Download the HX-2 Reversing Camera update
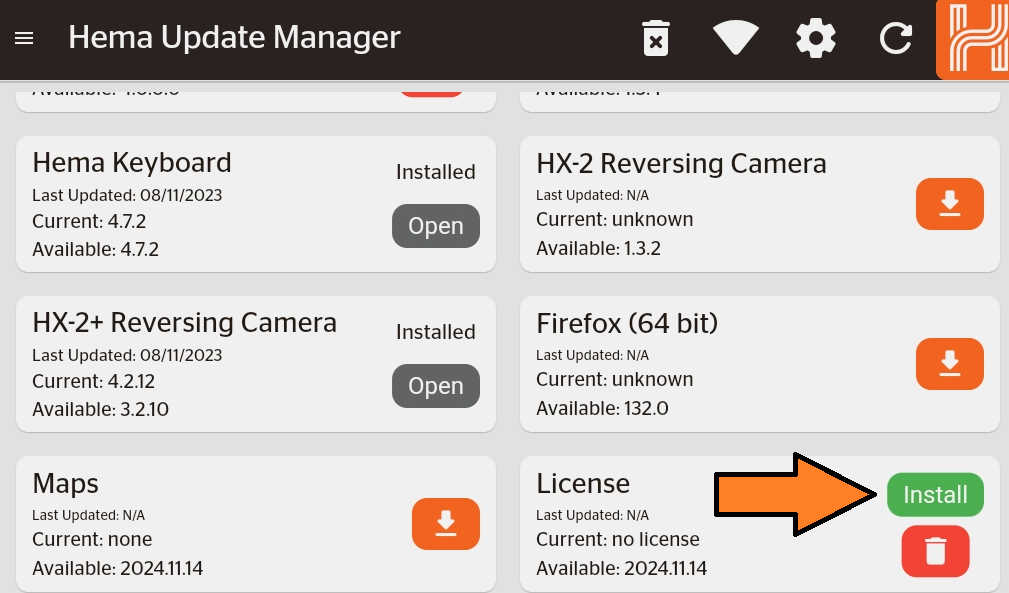 click(949, 204)
